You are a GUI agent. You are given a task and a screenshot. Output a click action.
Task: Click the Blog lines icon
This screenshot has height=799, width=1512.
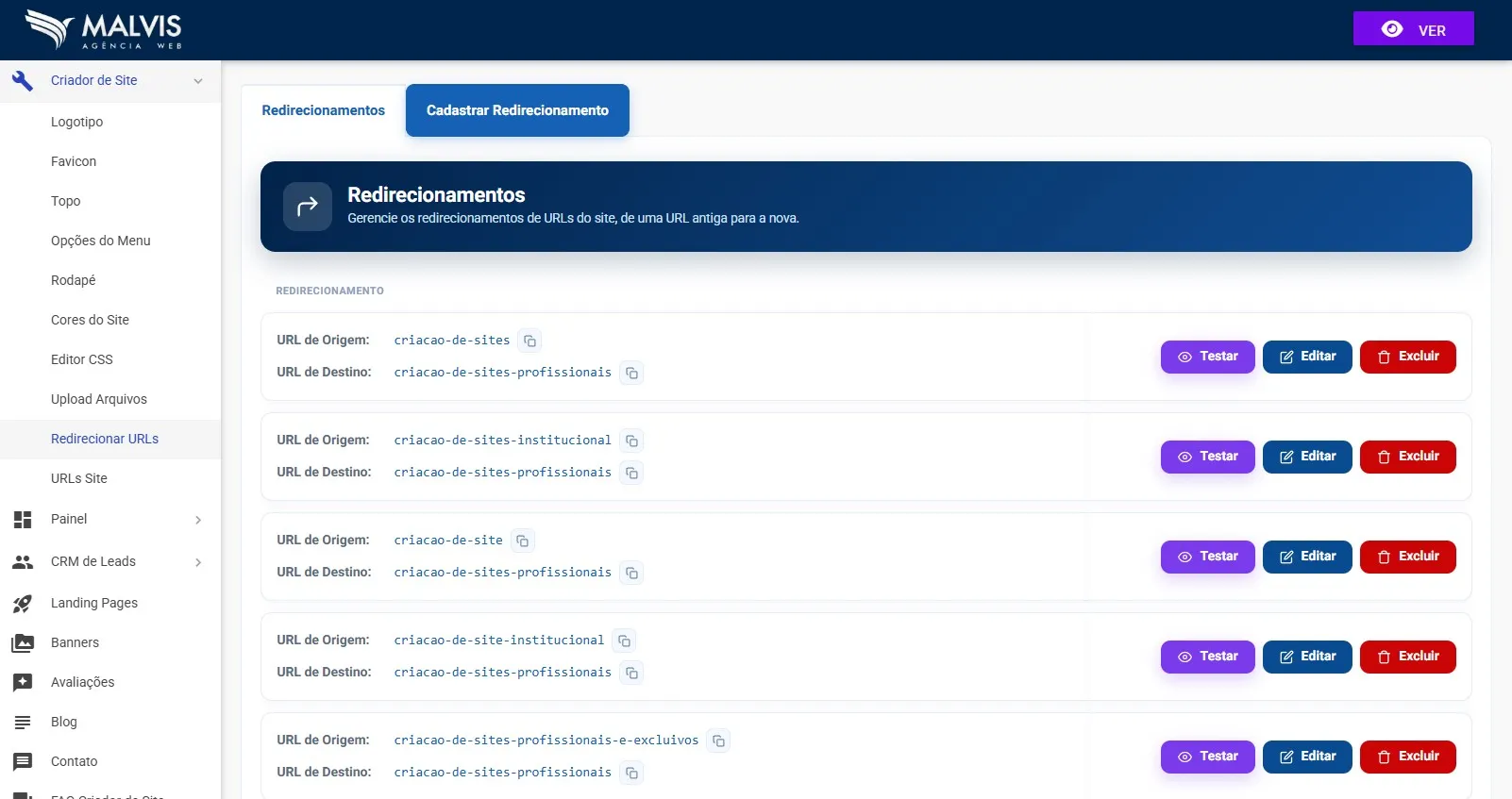tap(23, 722)
